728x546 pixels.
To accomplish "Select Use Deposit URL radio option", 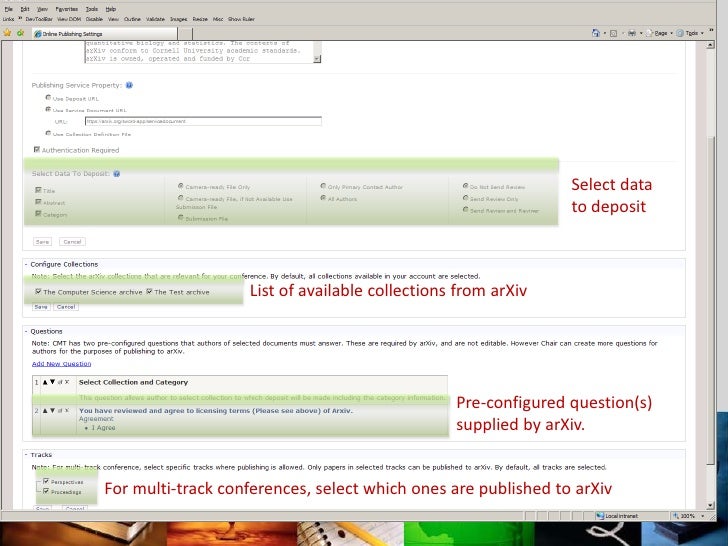I will 48,98.
